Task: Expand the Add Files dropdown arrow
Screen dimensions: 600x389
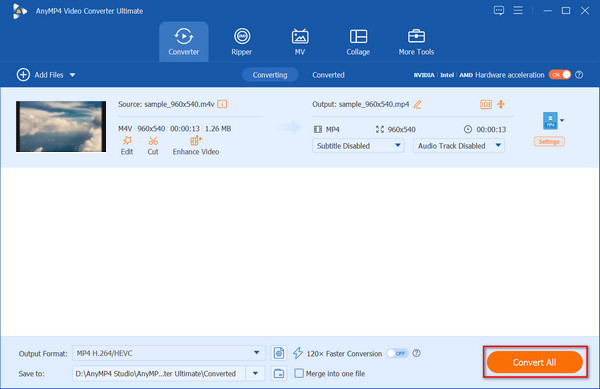Action: pyautogui.click(x=72, y=75)
